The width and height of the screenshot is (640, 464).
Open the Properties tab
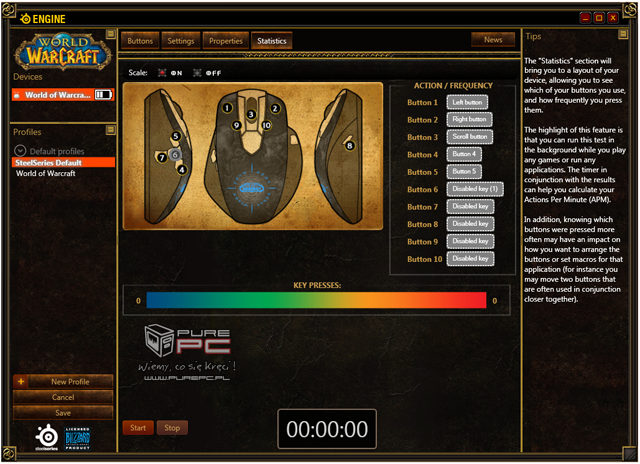[x=226, y=41]
